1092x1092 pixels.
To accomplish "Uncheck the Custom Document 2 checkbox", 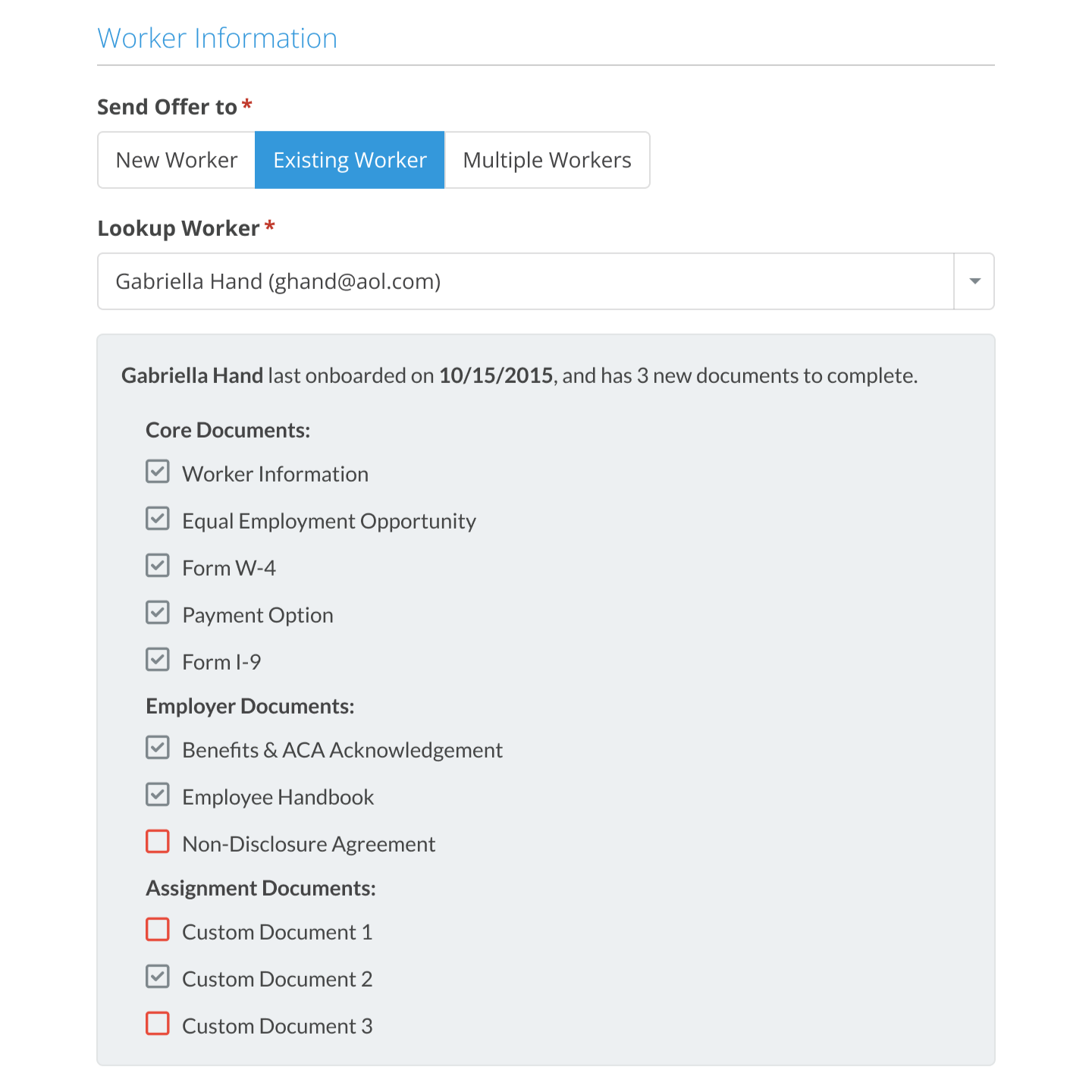I will [158, 977].
